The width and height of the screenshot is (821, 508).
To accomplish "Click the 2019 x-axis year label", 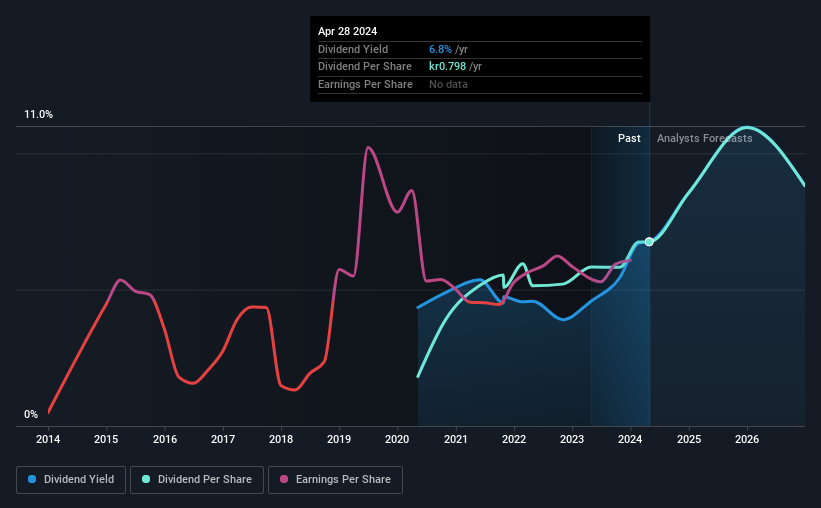I will [339, 439].
